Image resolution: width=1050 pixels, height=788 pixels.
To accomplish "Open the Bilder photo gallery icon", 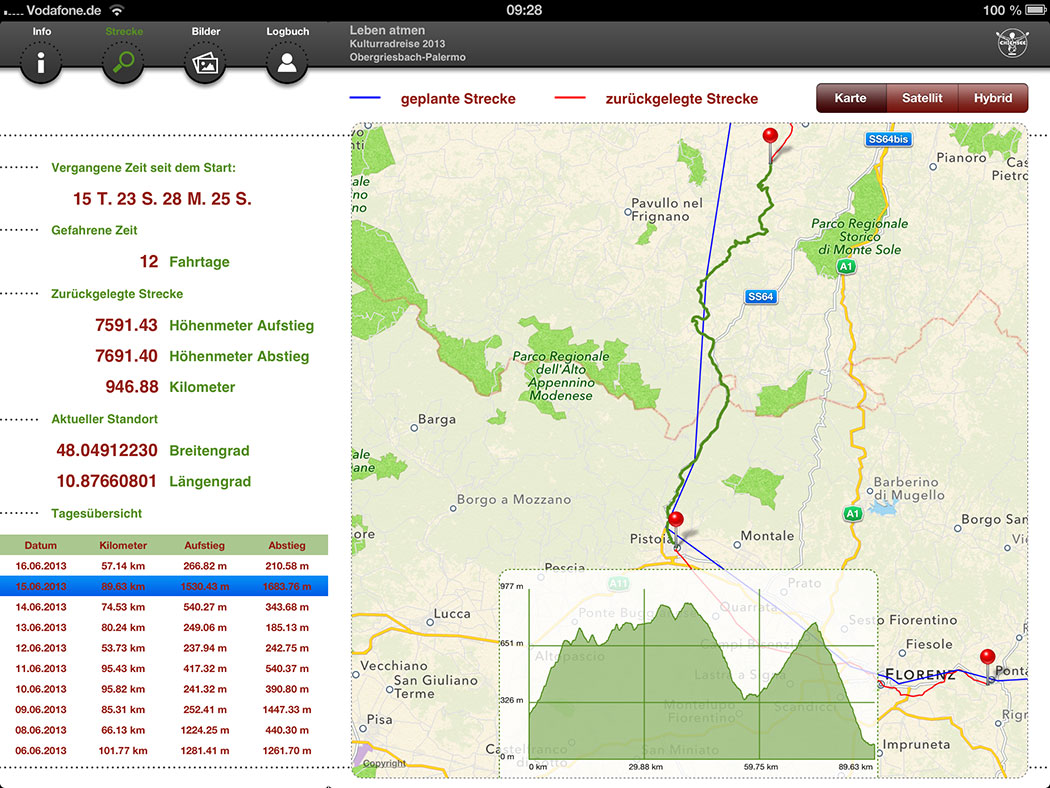I will [205, 63].
